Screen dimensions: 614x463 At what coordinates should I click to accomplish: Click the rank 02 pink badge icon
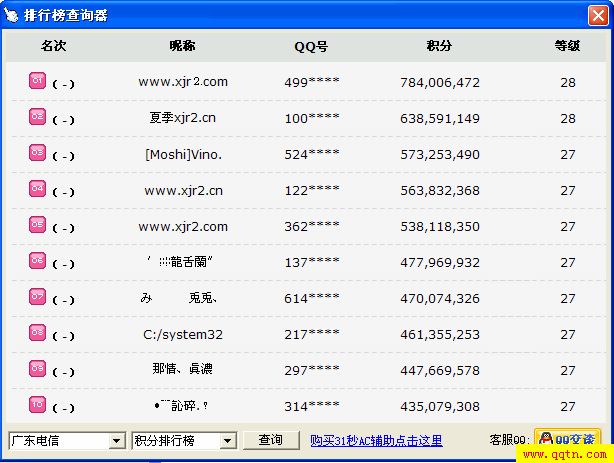pyautogui.click(x=37, y=117)
